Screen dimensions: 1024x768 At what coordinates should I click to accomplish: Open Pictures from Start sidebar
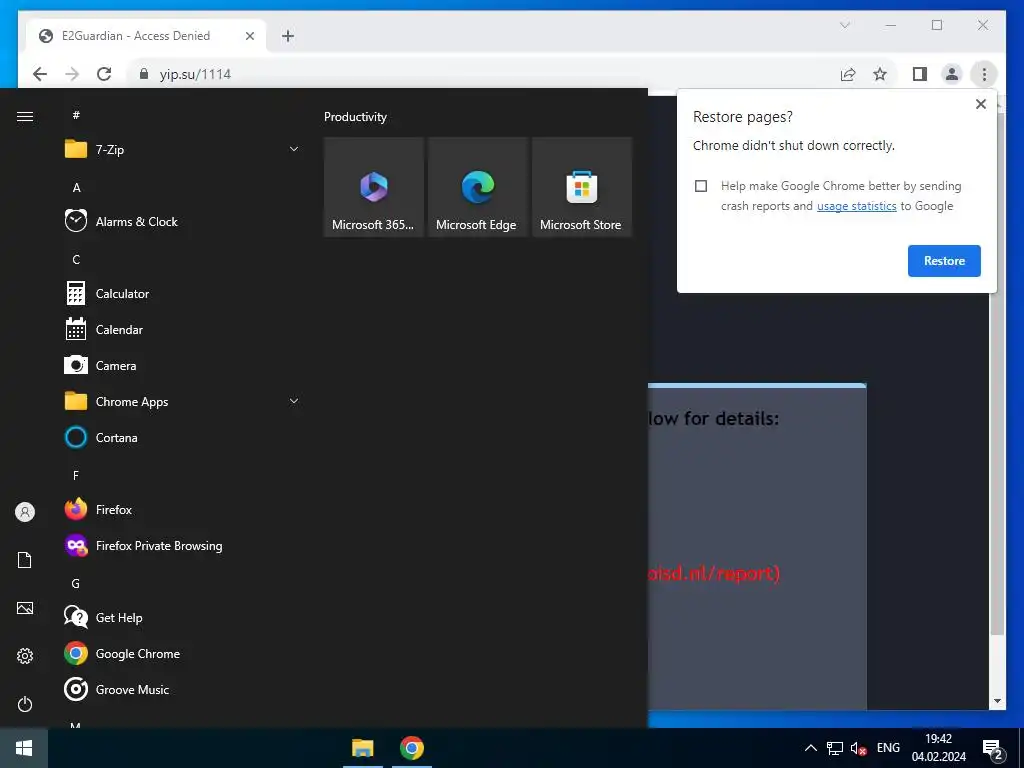click(25, 608)
